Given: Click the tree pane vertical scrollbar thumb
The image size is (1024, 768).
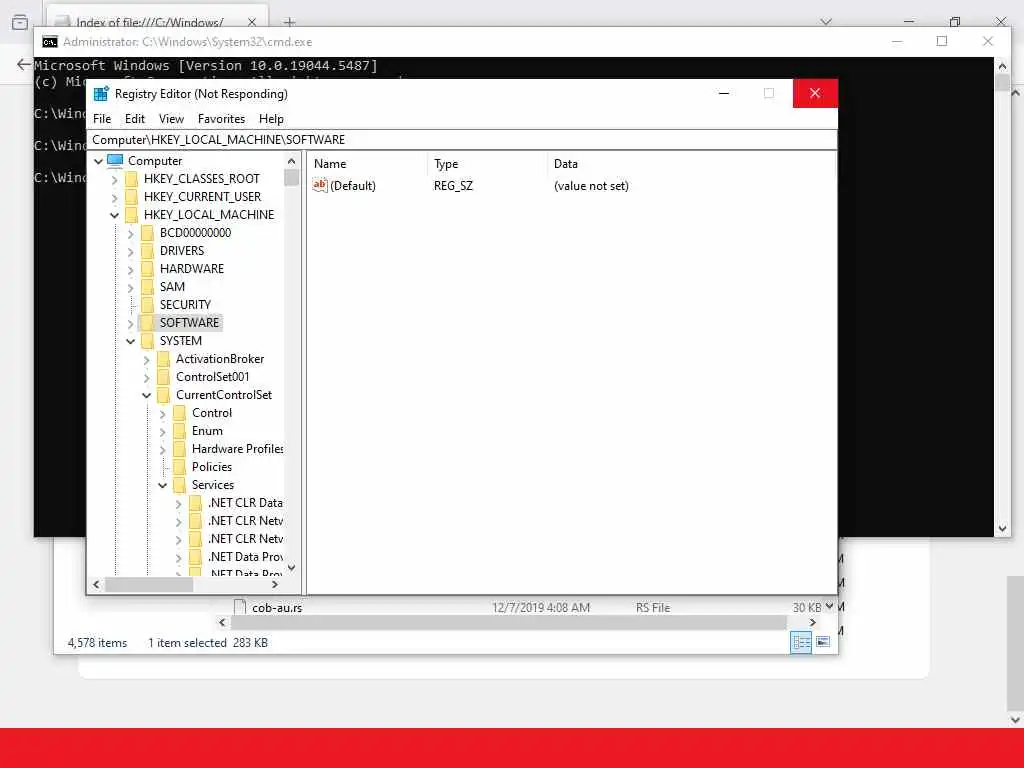Looking at the screenshot, I should (x=291, y=178).
